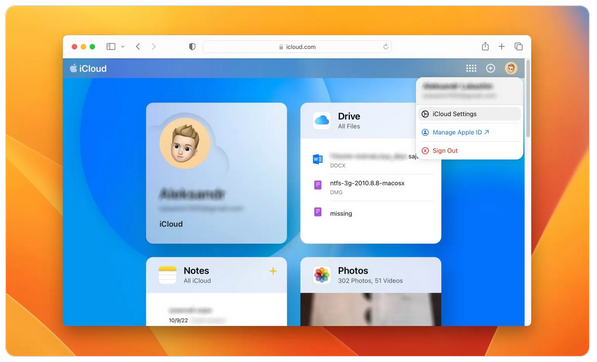The width and height of the screenshot is (597, 362).
Task: Go back with the back arrow
Action: 138,46
